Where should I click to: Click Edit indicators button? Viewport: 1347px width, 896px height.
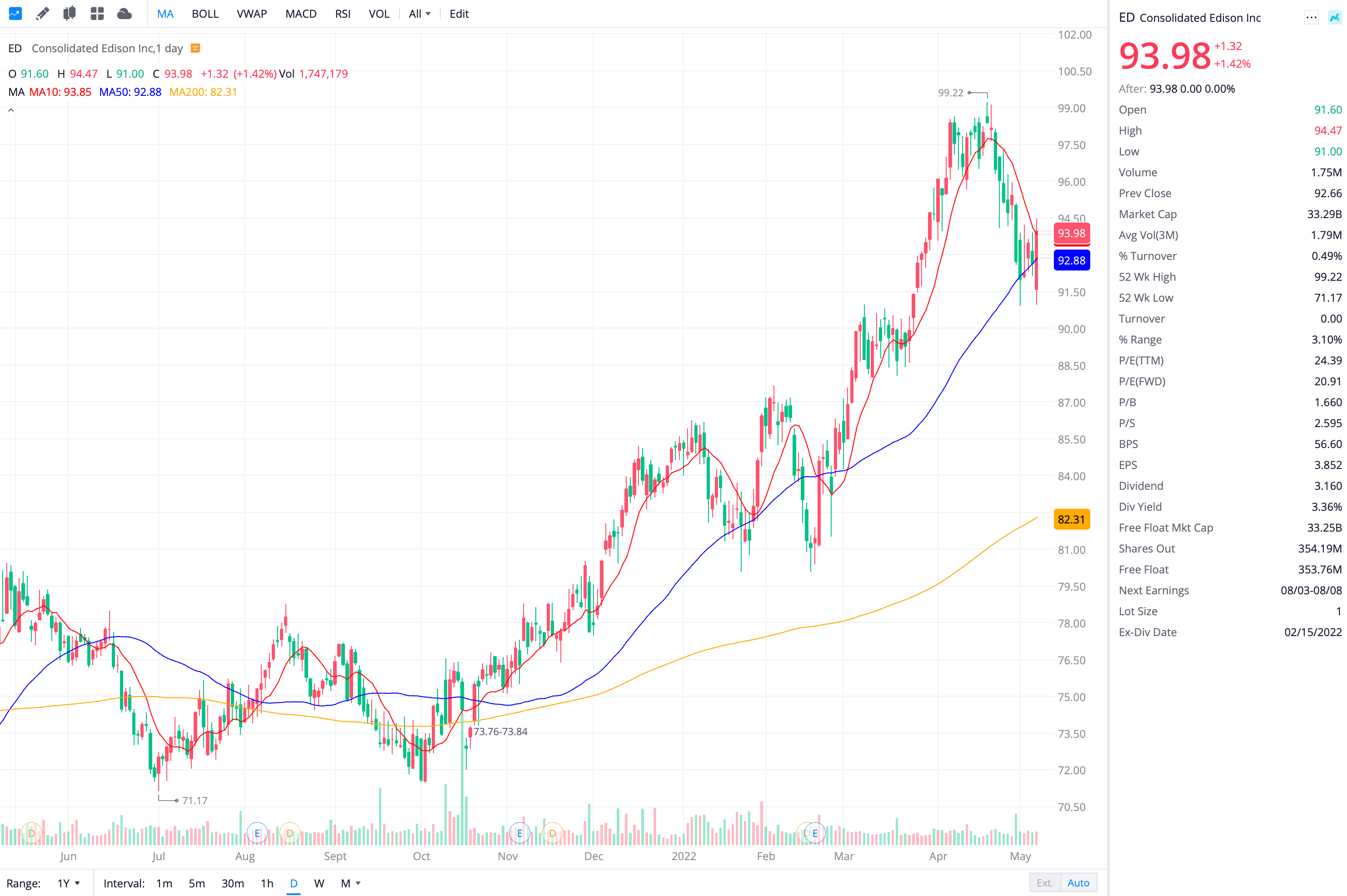click(x=459, y=14)
